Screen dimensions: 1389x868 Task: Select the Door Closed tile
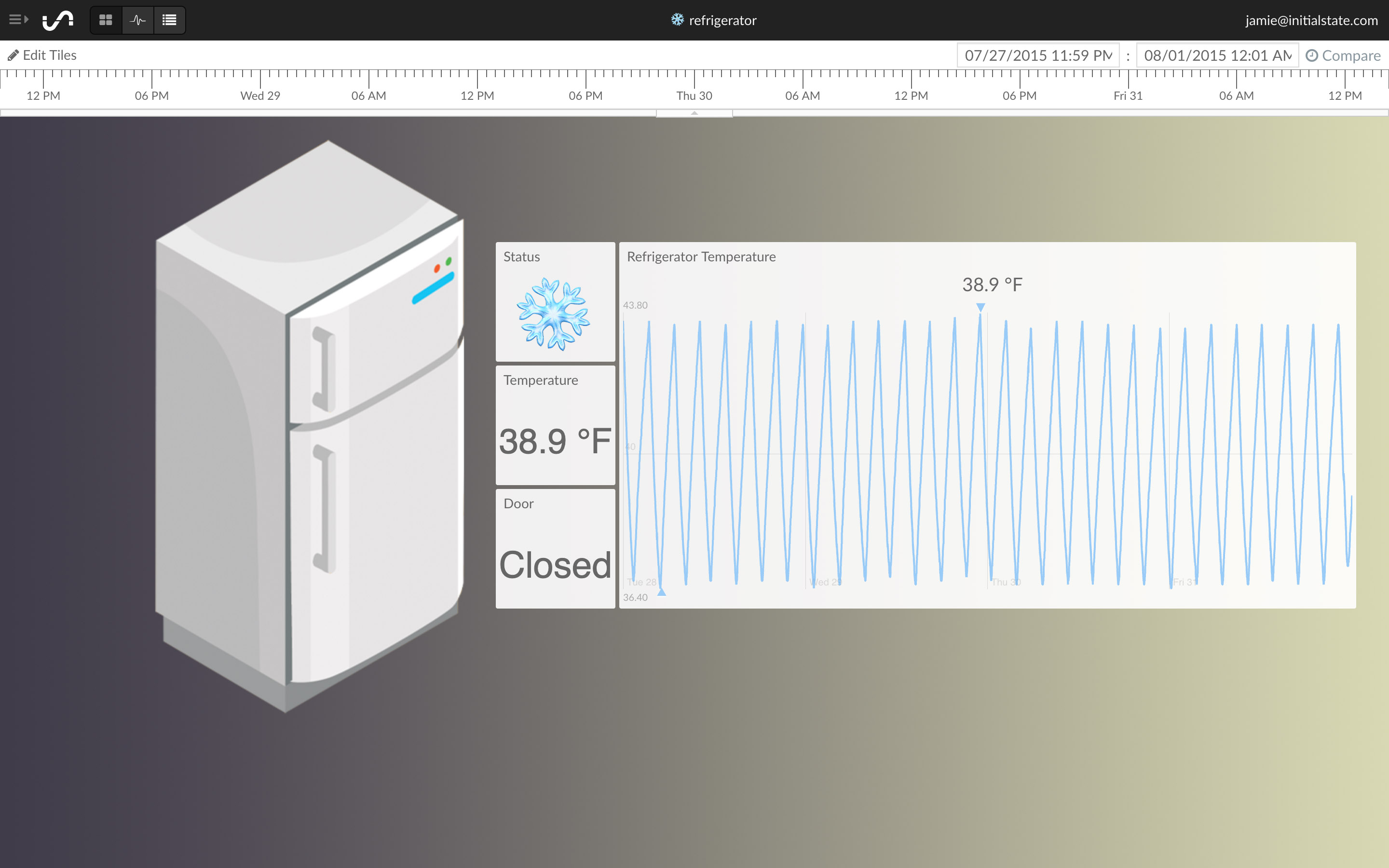click(x=555, y=549)
